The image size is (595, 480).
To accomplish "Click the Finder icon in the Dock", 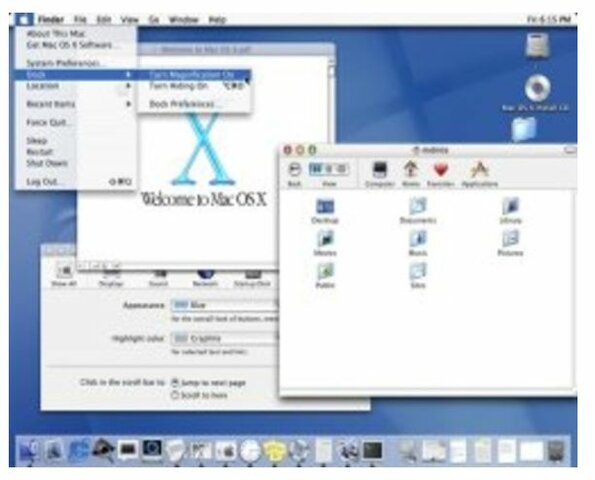I will click(29, 450).
